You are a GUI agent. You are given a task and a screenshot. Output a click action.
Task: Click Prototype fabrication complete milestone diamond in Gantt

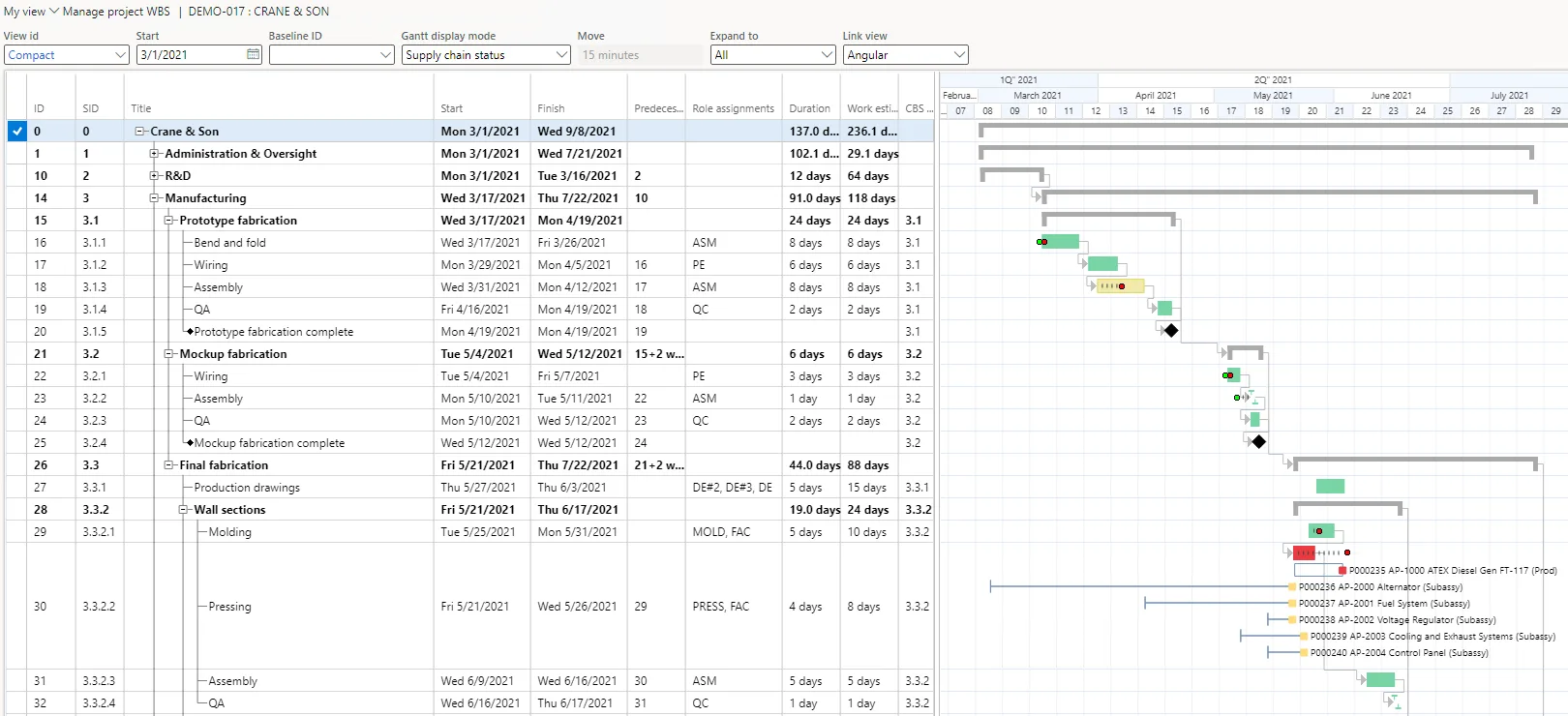[1171, 331]
